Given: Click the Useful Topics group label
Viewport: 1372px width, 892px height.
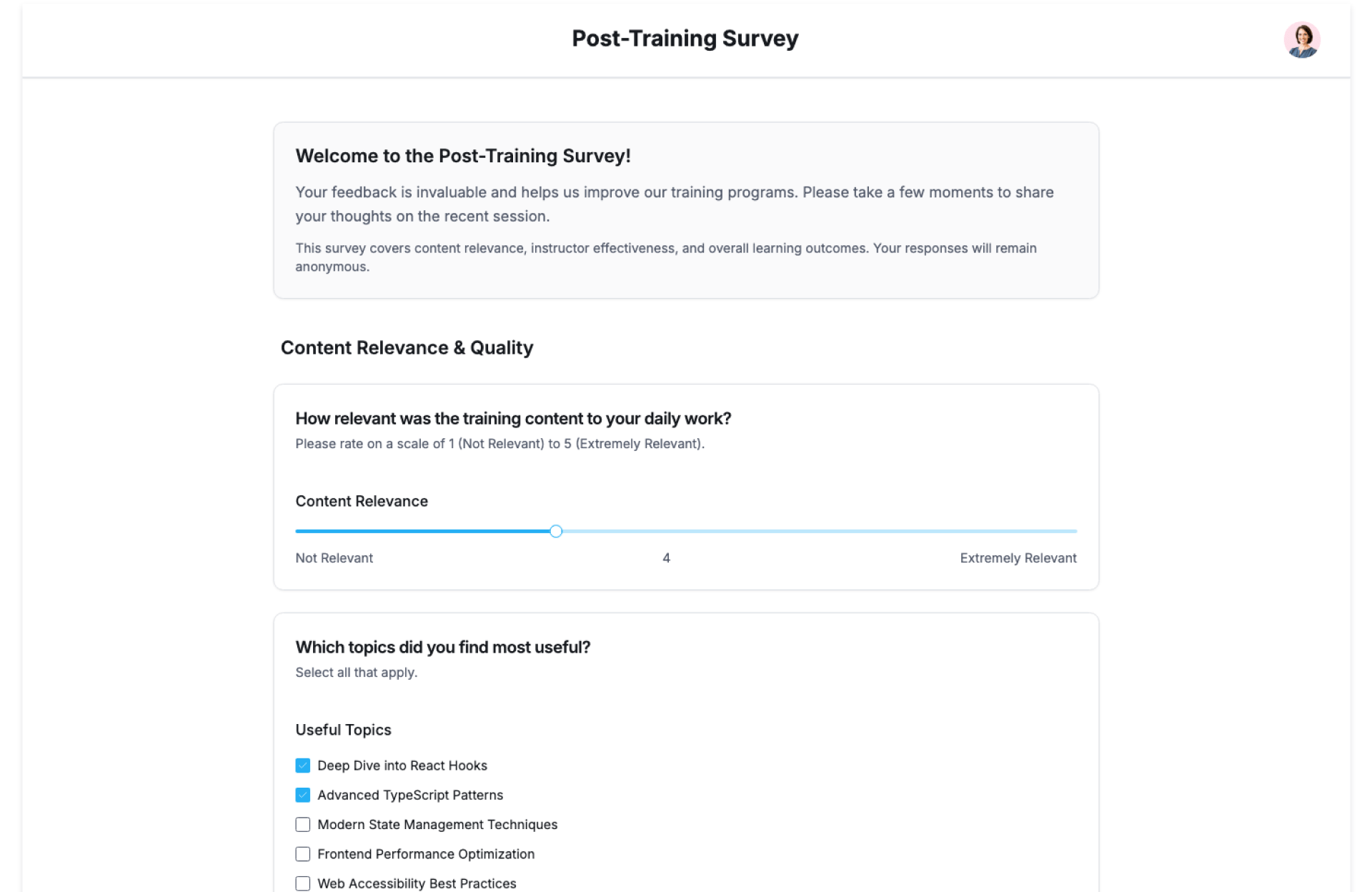Looking at the screenshot, I should pyautogui.click(x=343, y=730).
